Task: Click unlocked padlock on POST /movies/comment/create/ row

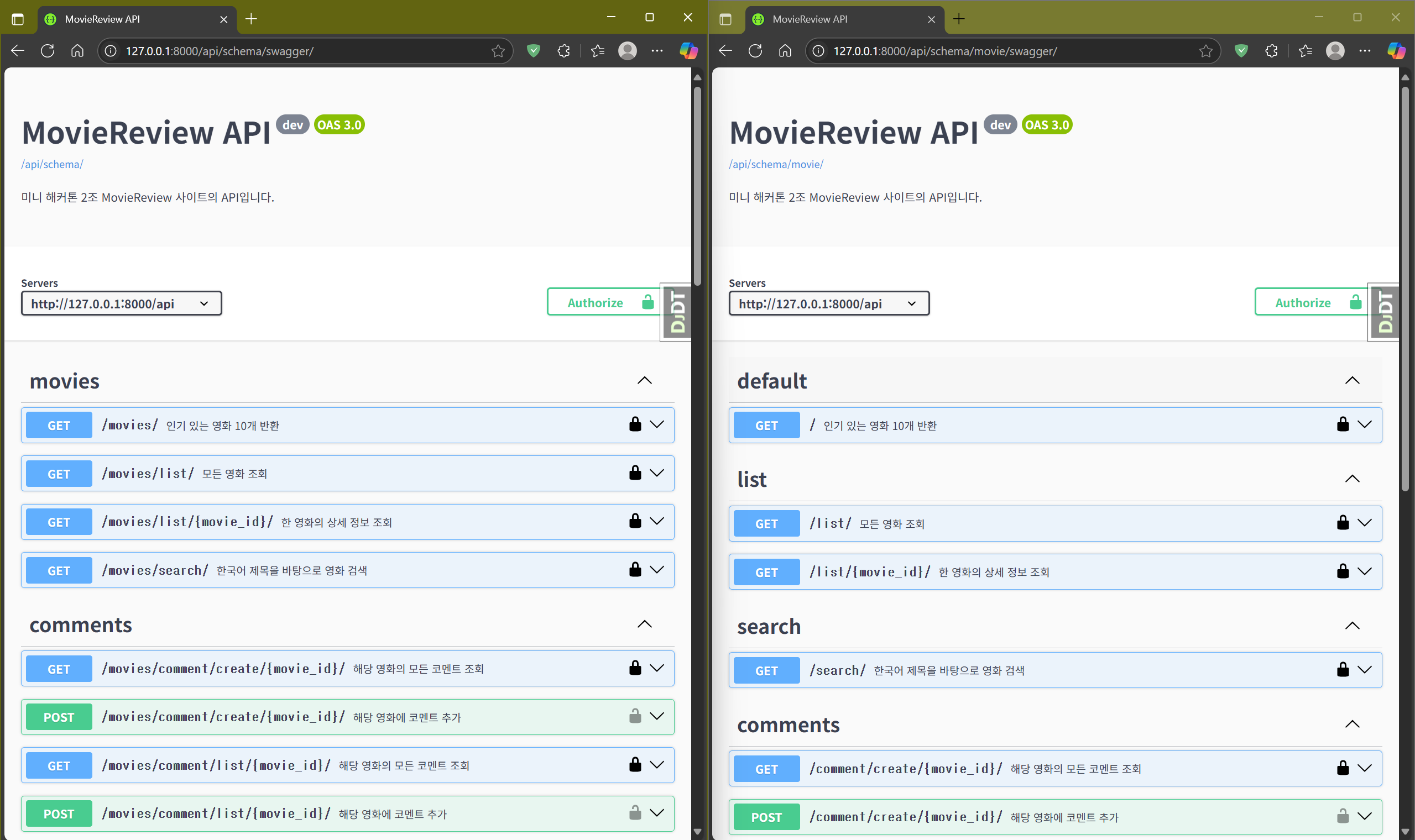Action: click(x=635, y=716)
